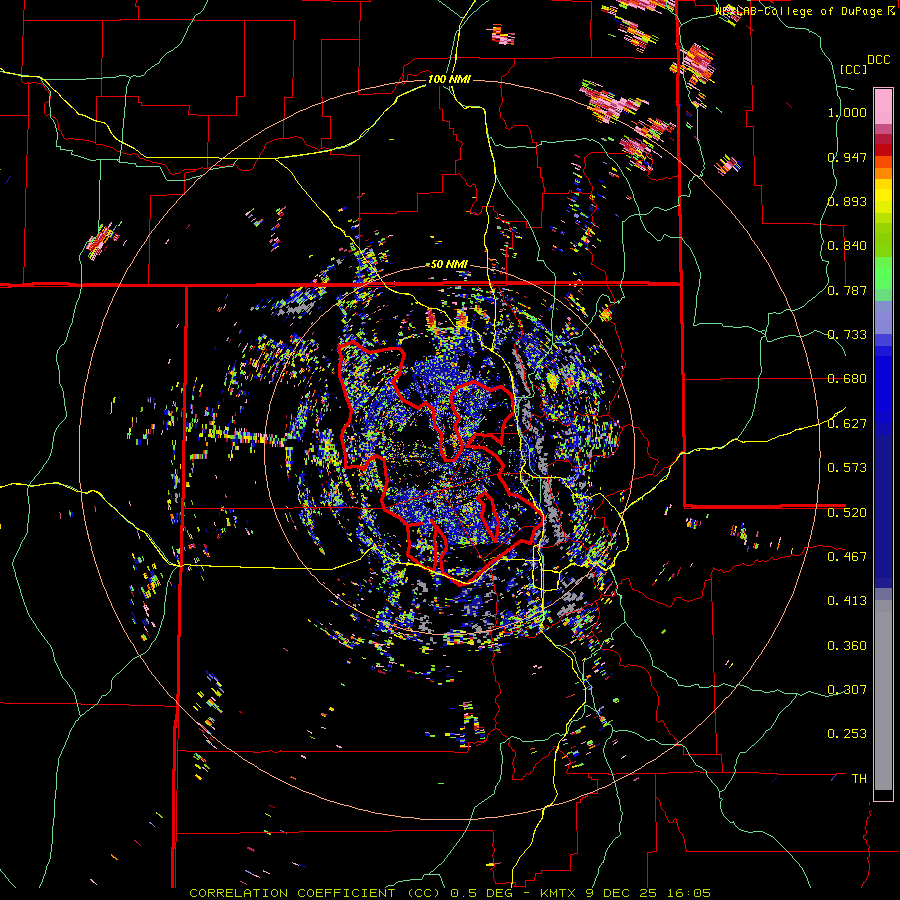Click the 100 NMI range ring label
Image resolution: width=900 pixels, height=900 pixels.
pos(449,79)
